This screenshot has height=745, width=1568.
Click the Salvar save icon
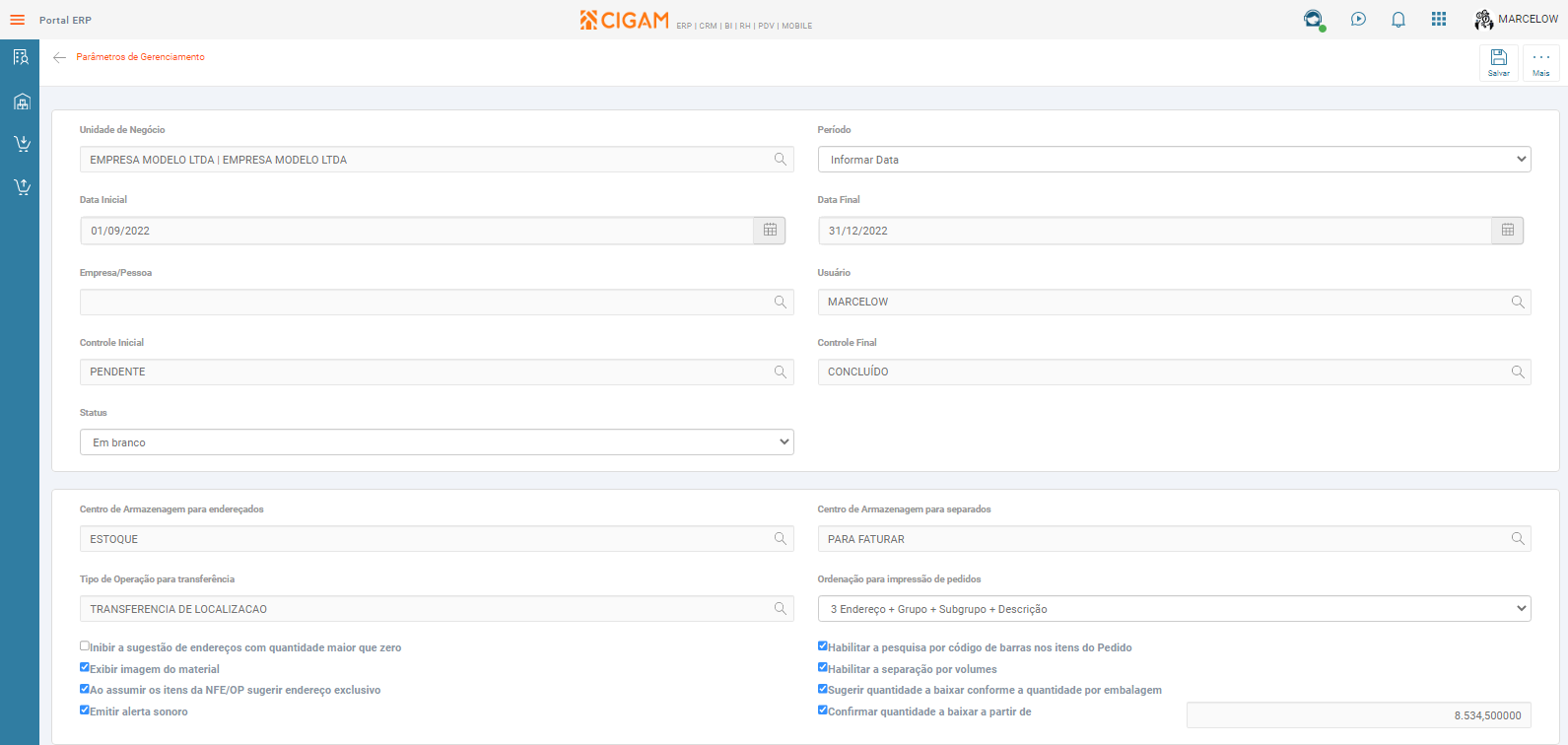tap(1498, 62)
